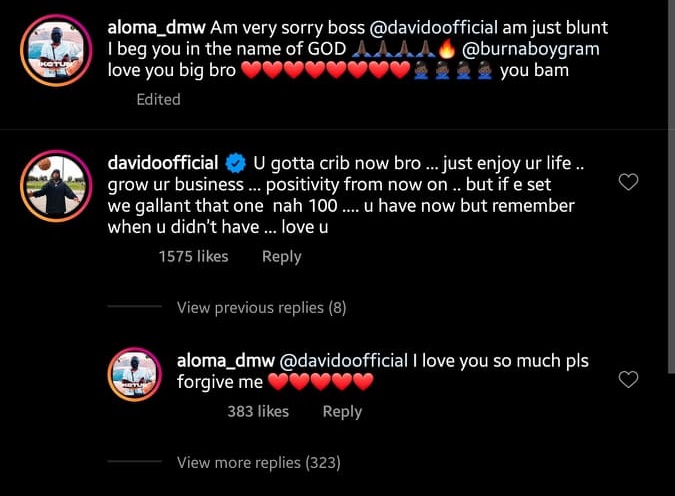Expand View more replies (323)
Viewport: 675px width, 496px height.
pos(259,462)
